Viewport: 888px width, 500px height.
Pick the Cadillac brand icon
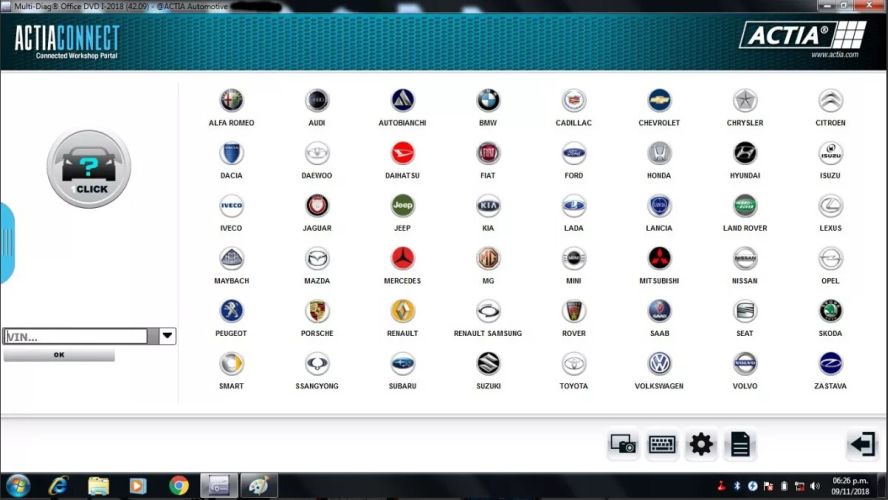(x=574, y=101)
